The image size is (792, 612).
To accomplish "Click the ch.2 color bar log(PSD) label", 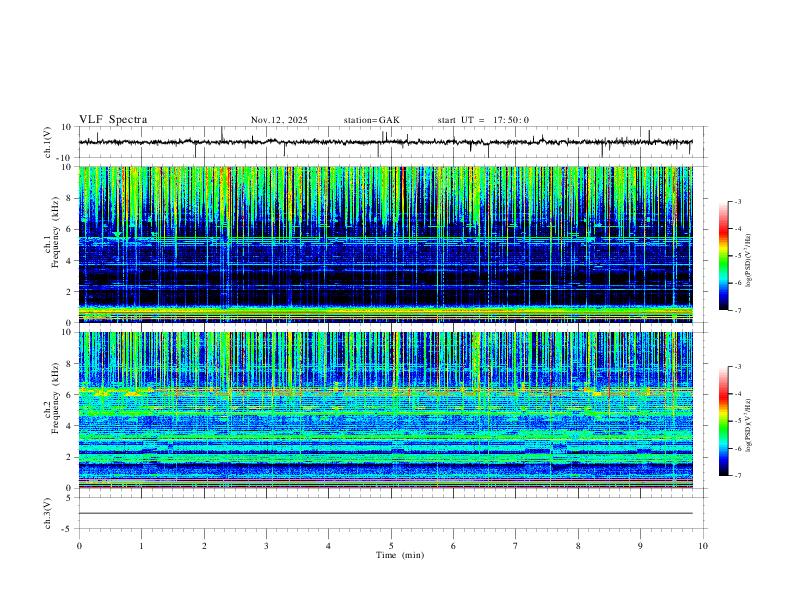I will point(749,425).
